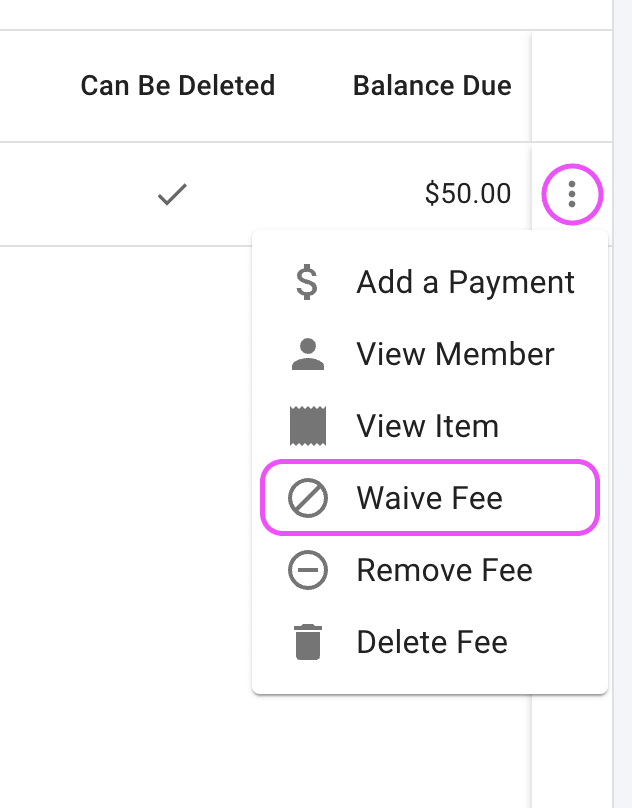This screenshot has height=808, width=632.
Task: Click the person icon beside View Member
Action: (308, 355)
